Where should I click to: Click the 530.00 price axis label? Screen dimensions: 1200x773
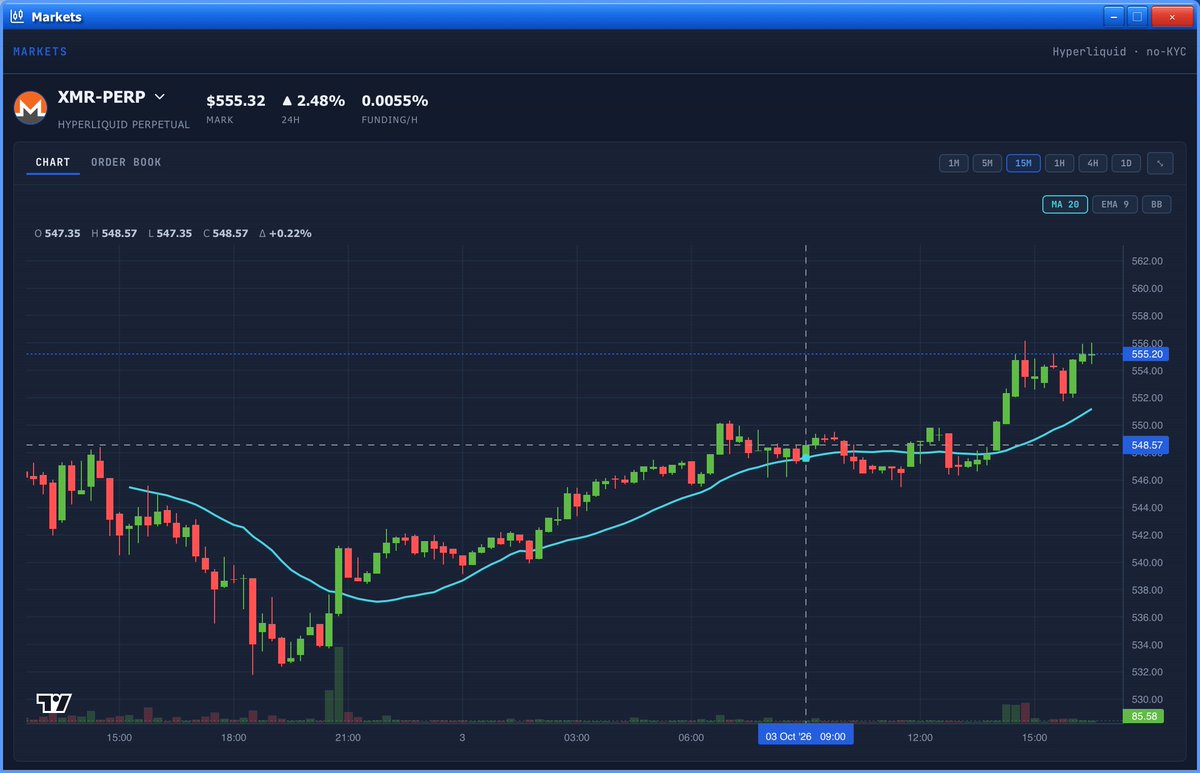[x=1147, y=699]
